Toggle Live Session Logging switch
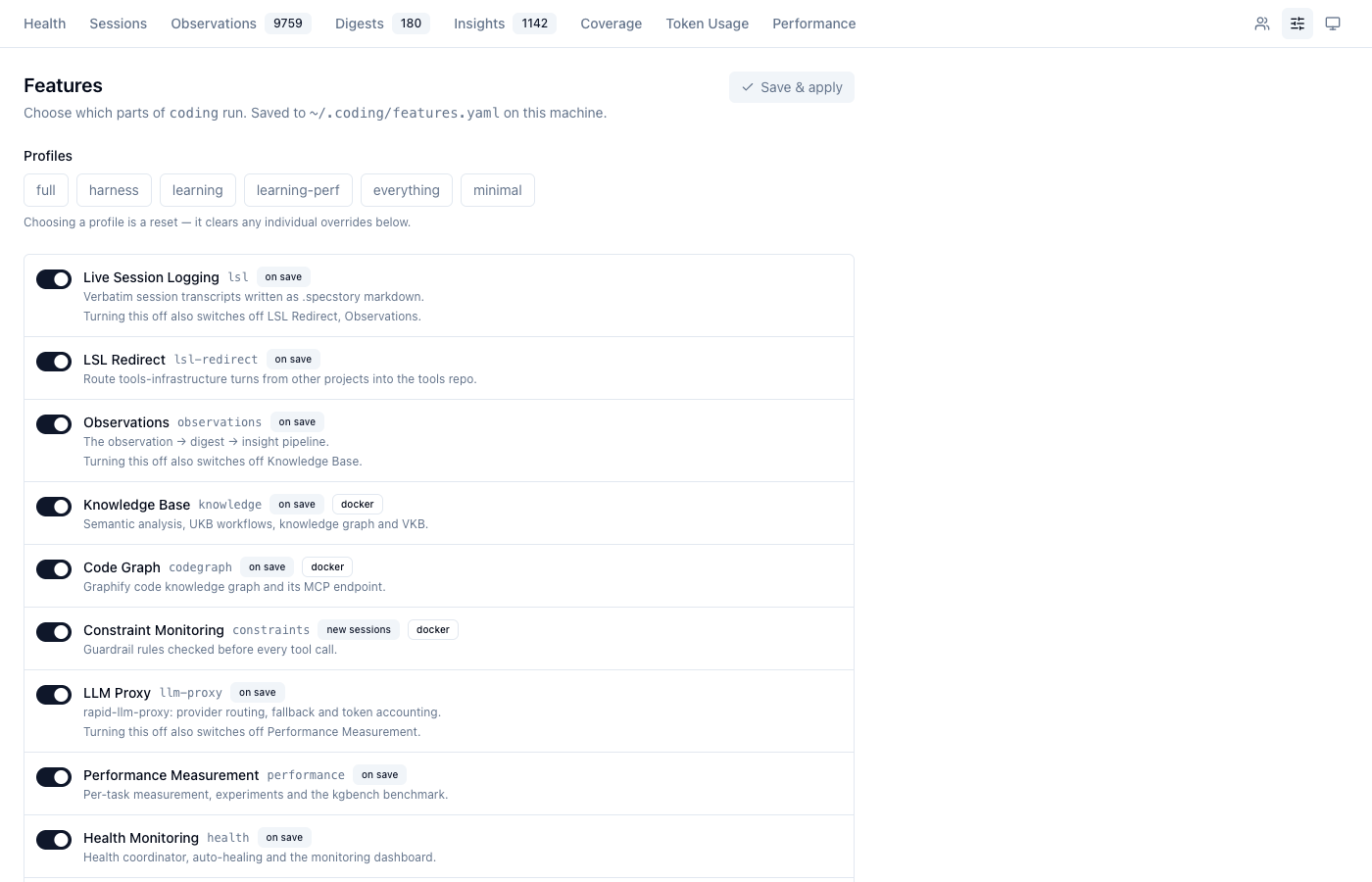The height and width of the screenshot is (882, 1372). [x=54, y=279]
